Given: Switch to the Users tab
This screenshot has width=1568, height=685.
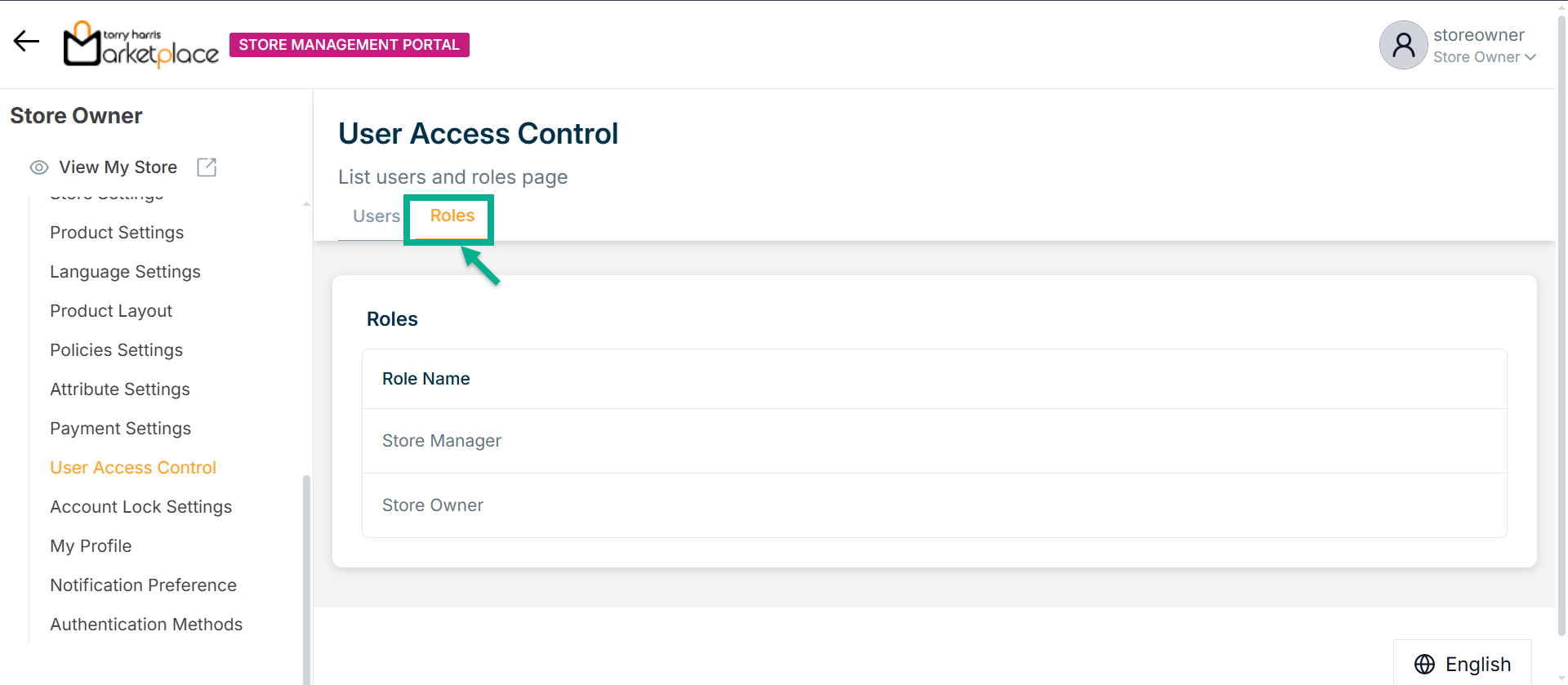Looking at the screenshot, I should pos(376,216).
